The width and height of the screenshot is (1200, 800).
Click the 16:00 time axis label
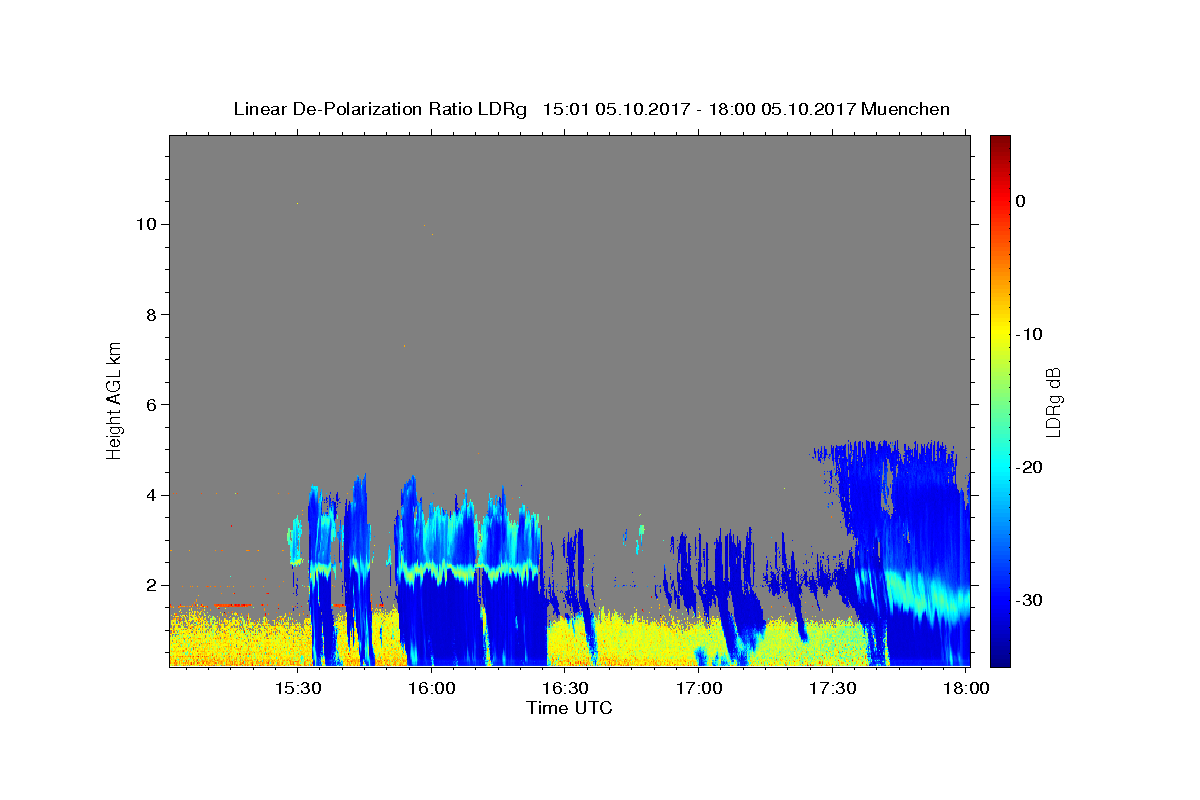(432, 688)
